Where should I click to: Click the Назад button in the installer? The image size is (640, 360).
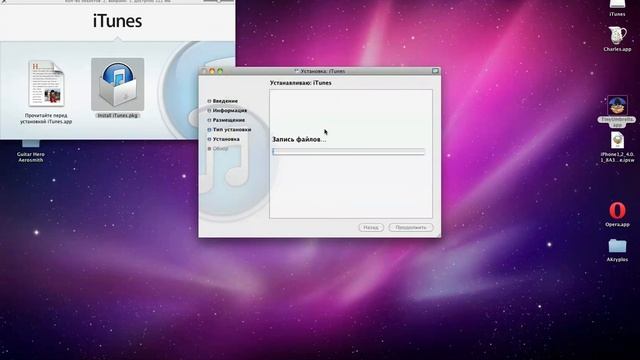371,227
